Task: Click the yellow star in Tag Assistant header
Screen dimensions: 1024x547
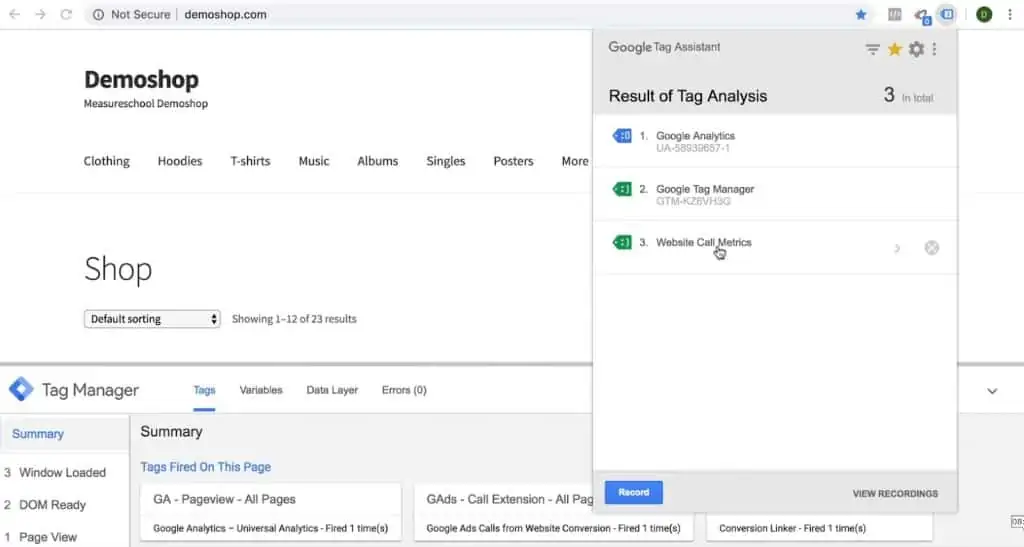Action: [895, 49]
